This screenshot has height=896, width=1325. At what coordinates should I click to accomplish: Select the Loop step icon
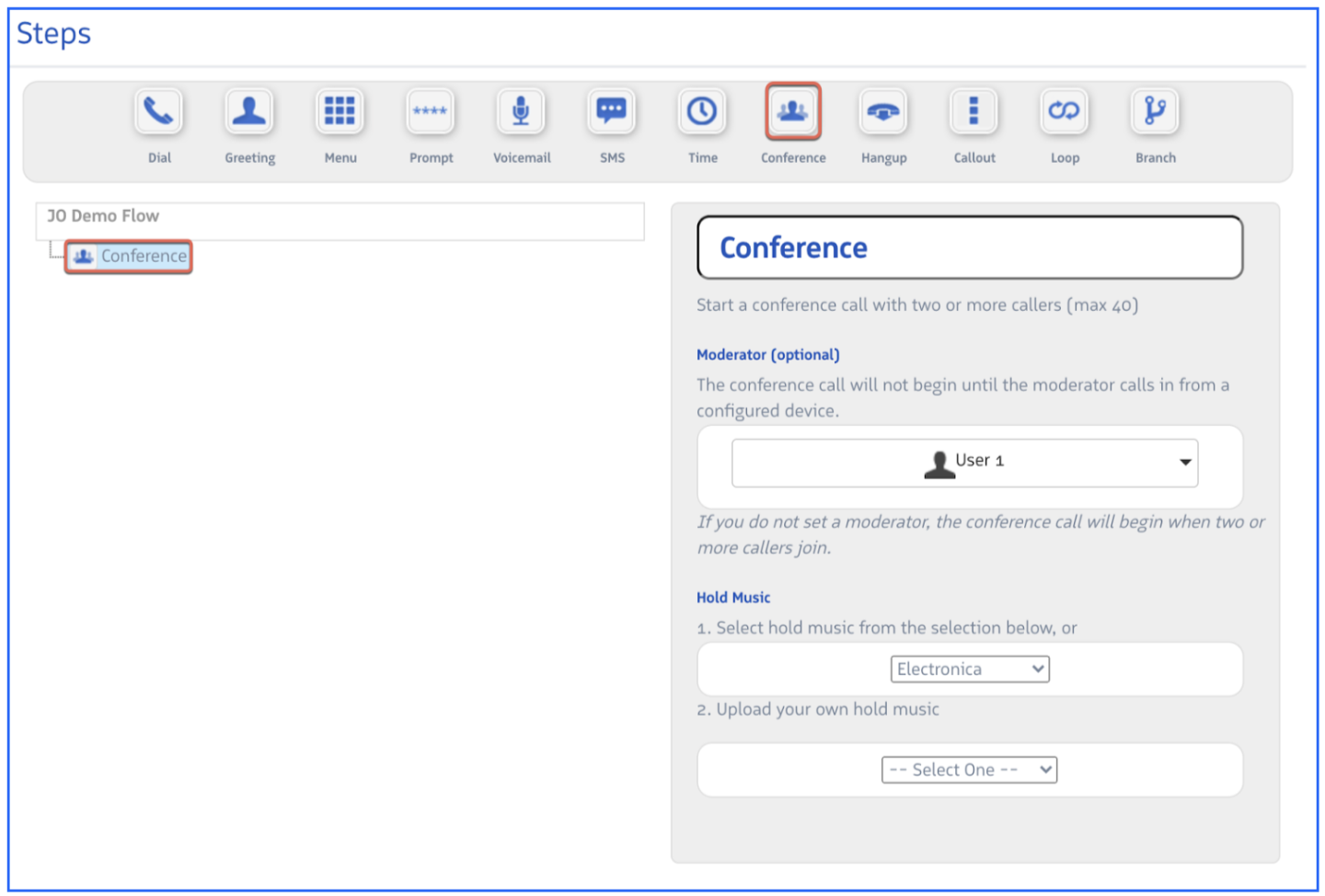point(1065,112)
